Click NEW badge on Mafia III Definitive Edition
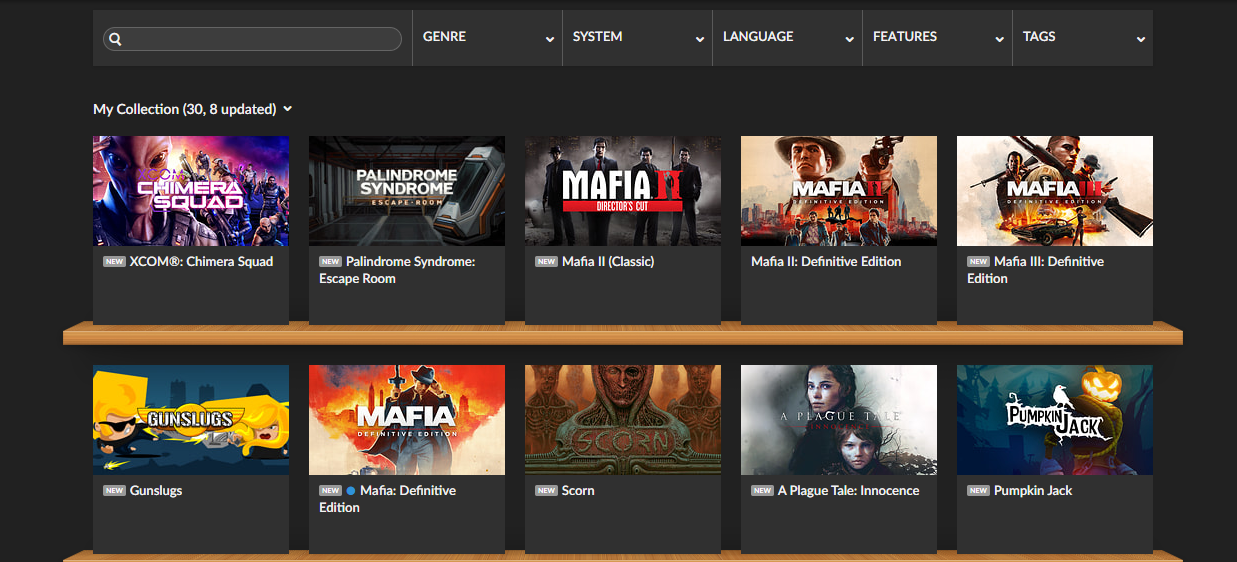The height and width of the screenshot is (562, 1237). point(978,262)
